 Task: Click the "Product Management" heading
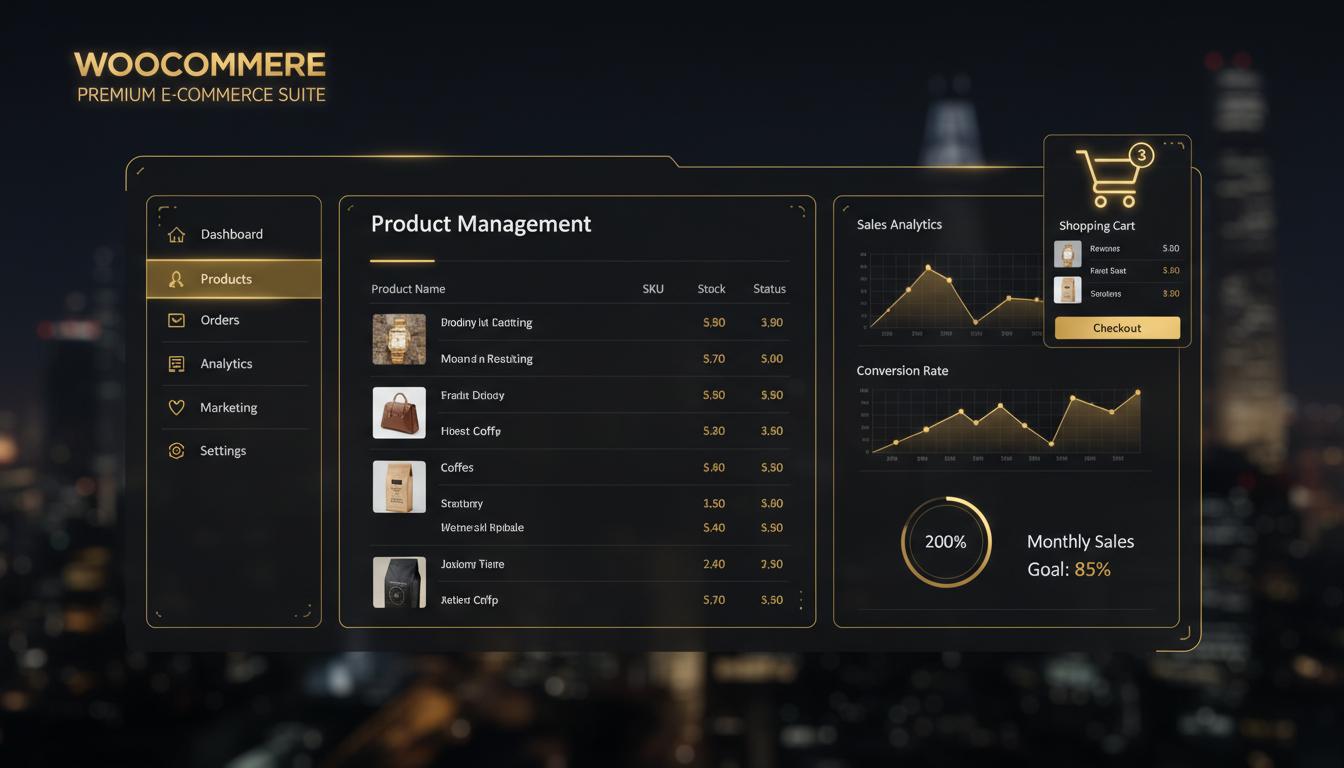481,224
